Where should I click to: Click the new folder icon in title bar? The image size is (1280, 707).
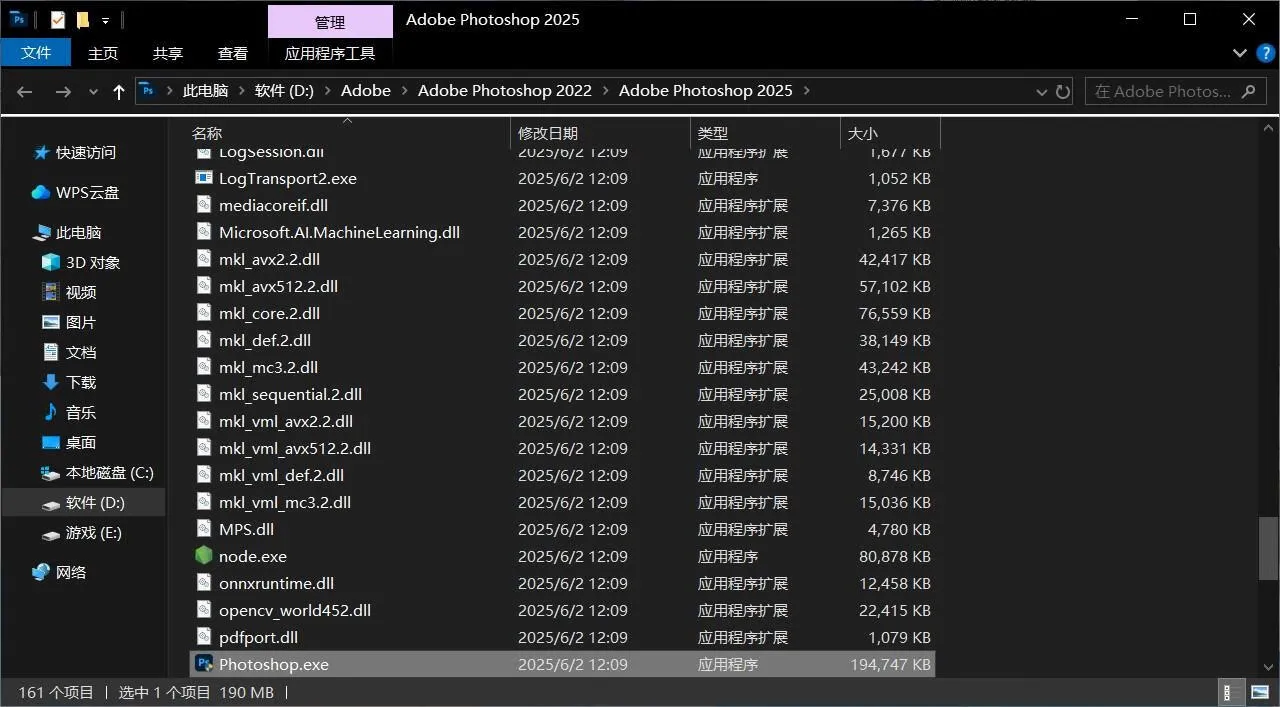83,20
